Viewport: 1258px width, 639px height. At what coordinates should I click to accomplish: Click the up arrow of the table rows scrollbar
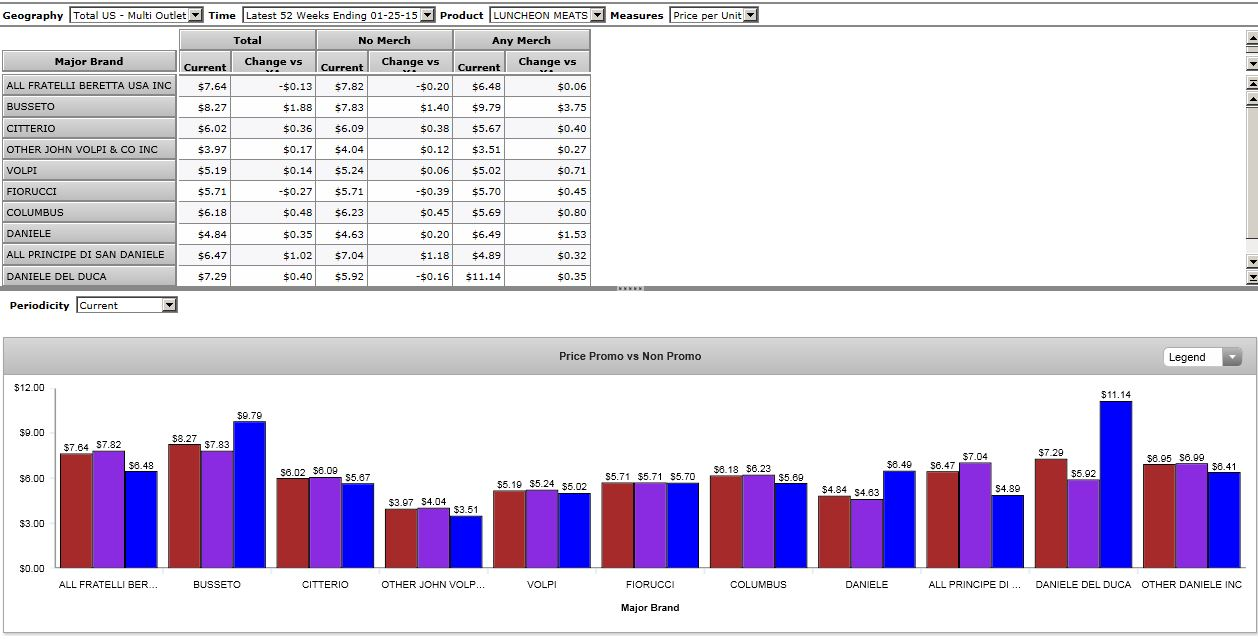tap(1251, 99)
